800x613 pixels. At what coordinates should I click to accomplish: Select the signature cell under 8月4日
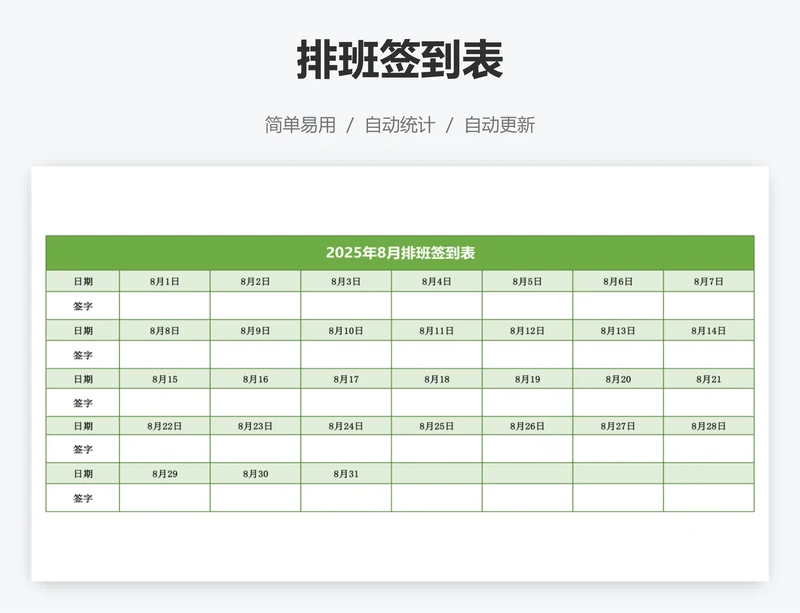tap(437, 306)
